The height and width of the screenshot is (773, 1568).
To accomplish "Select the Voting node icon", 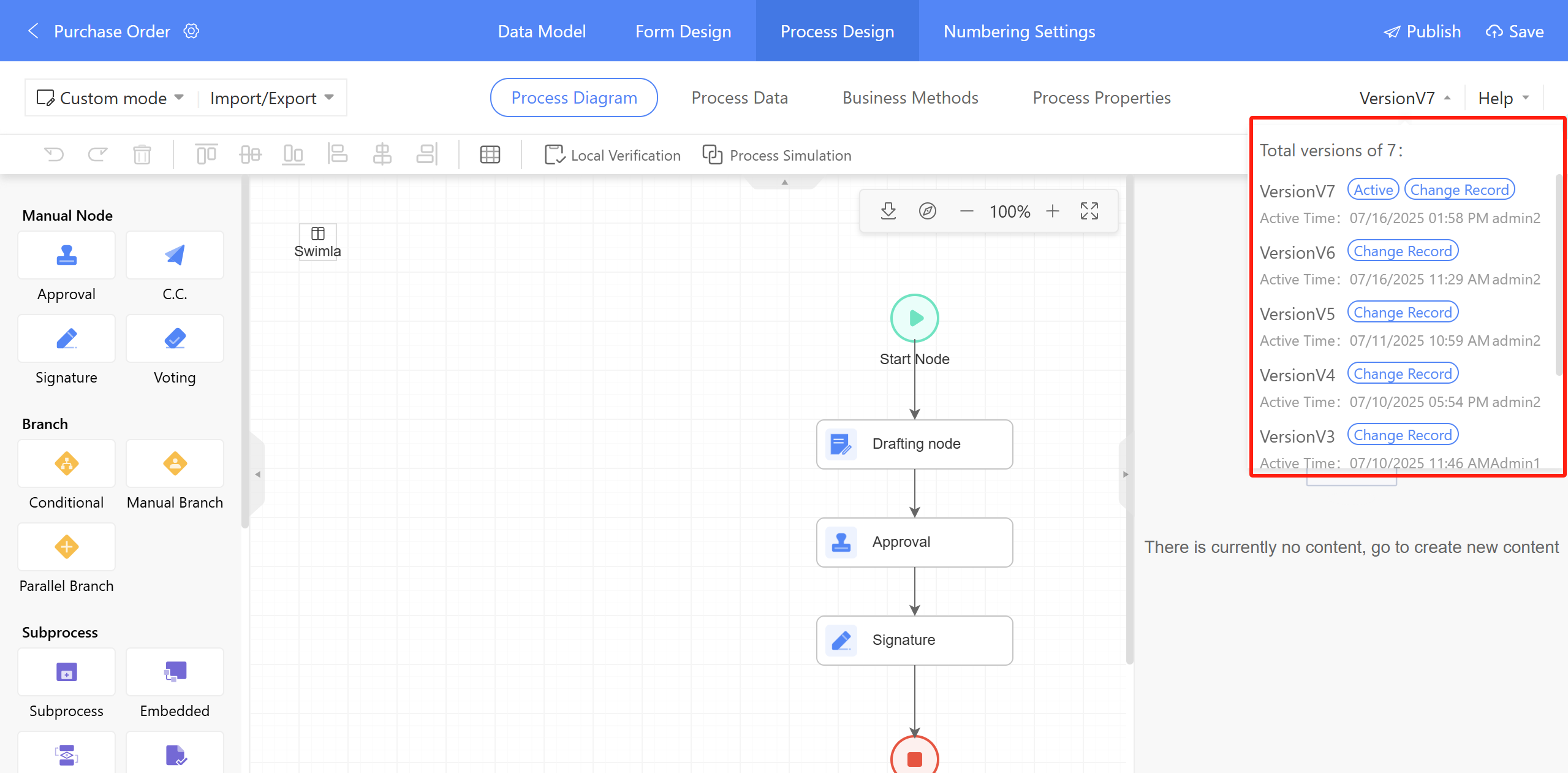I will pos(175,338).
